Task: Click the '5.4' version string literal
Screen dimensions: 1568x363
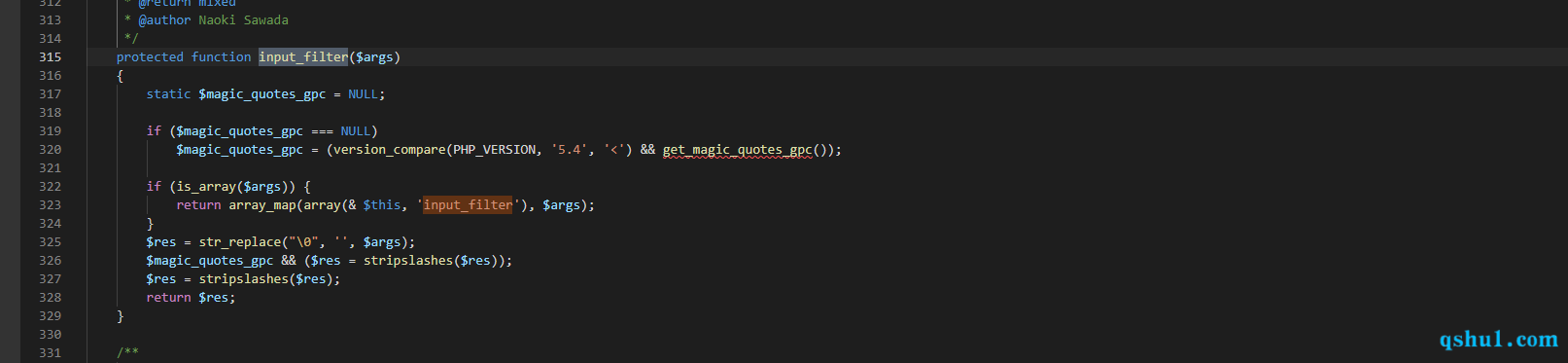Action: pos(570,150)
